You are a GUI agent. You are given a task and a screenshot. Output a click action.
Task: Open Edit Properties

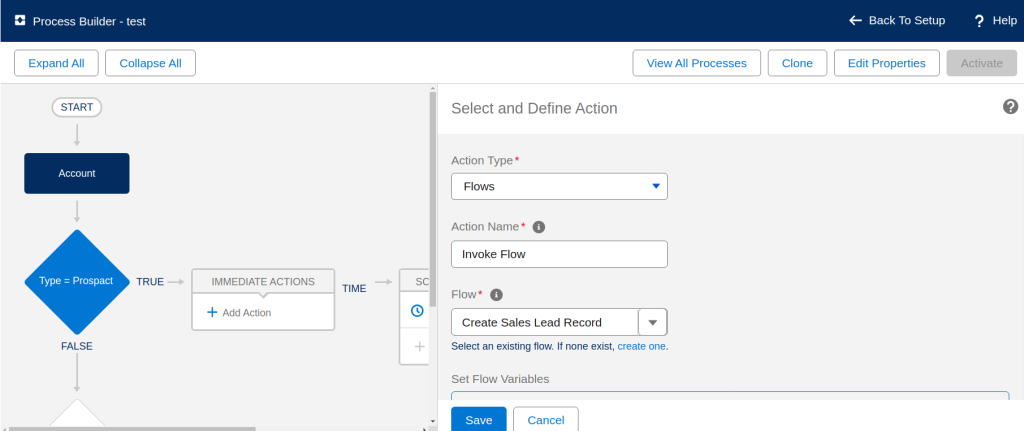886,63
